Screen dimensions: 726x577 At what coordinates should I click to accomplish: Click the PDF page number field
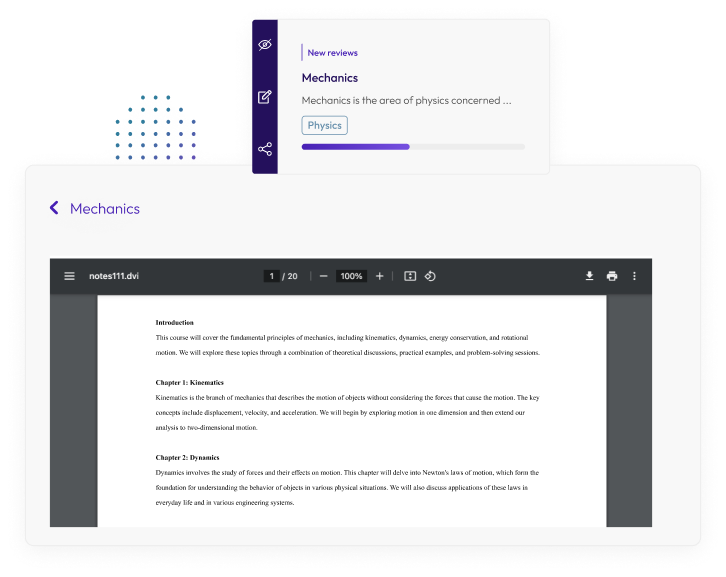(271, 276)
